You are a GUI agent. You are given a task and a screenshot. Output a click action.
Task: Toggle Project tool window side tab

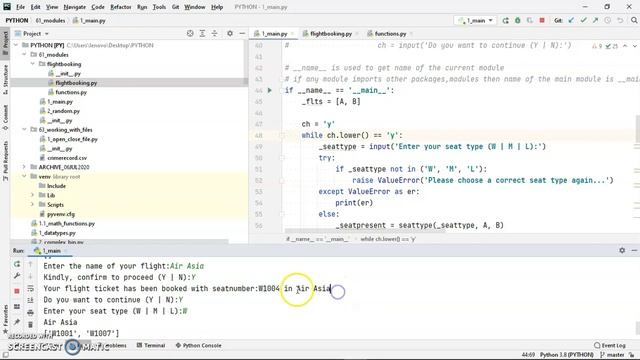tap(5, 43)
